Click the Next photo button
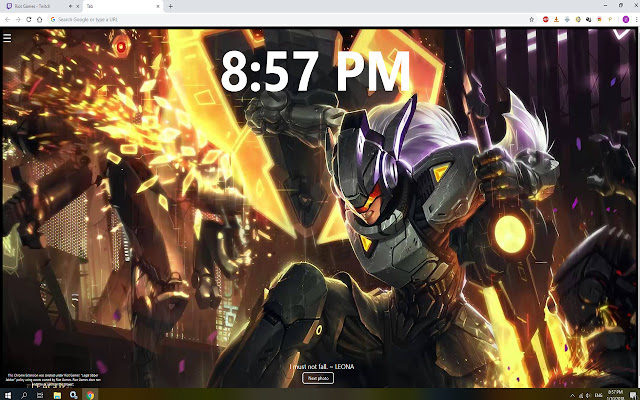This screenshot has width=640, height=400. tap(318, 378)
